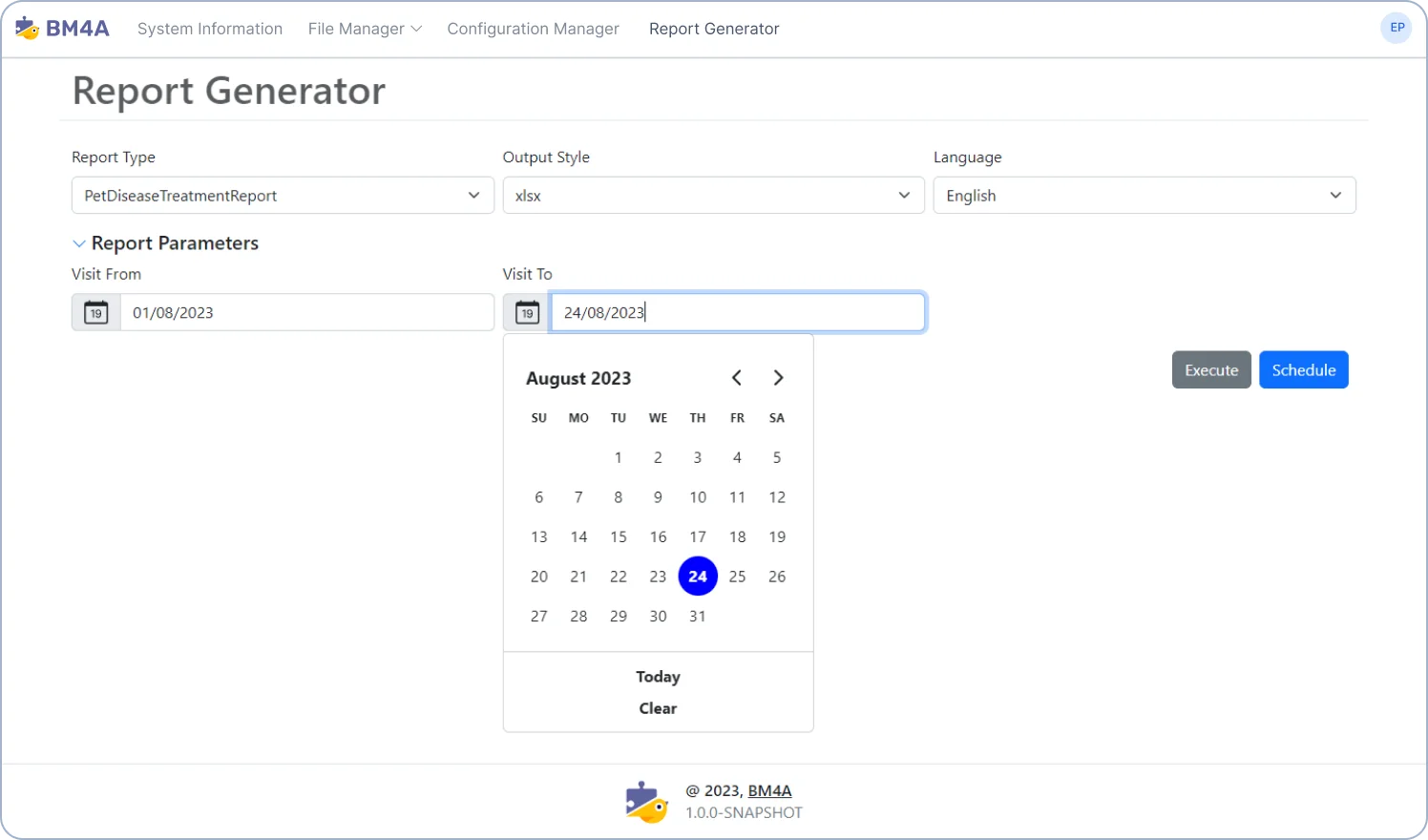Viewport: 1428px width, 840px height.
Task: Open the Output Style dropdown
Action: point(714,196)
